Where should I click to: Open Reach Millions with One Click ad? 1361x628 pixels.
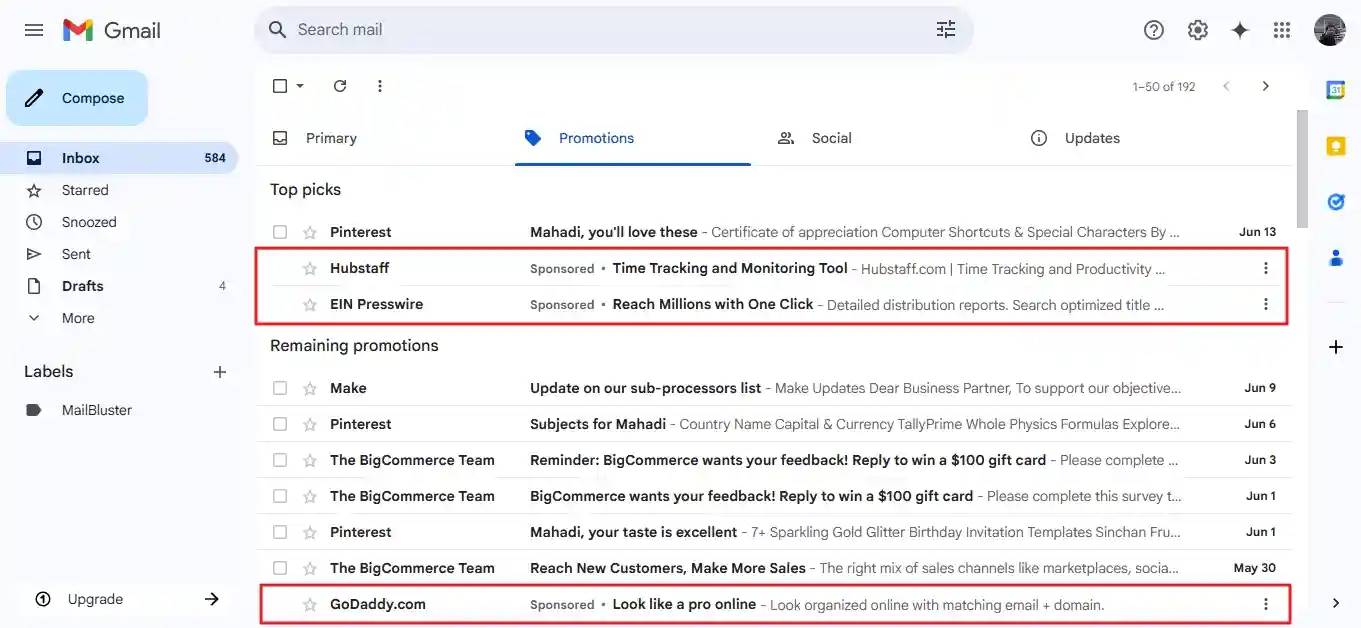(x=713, y=304)
